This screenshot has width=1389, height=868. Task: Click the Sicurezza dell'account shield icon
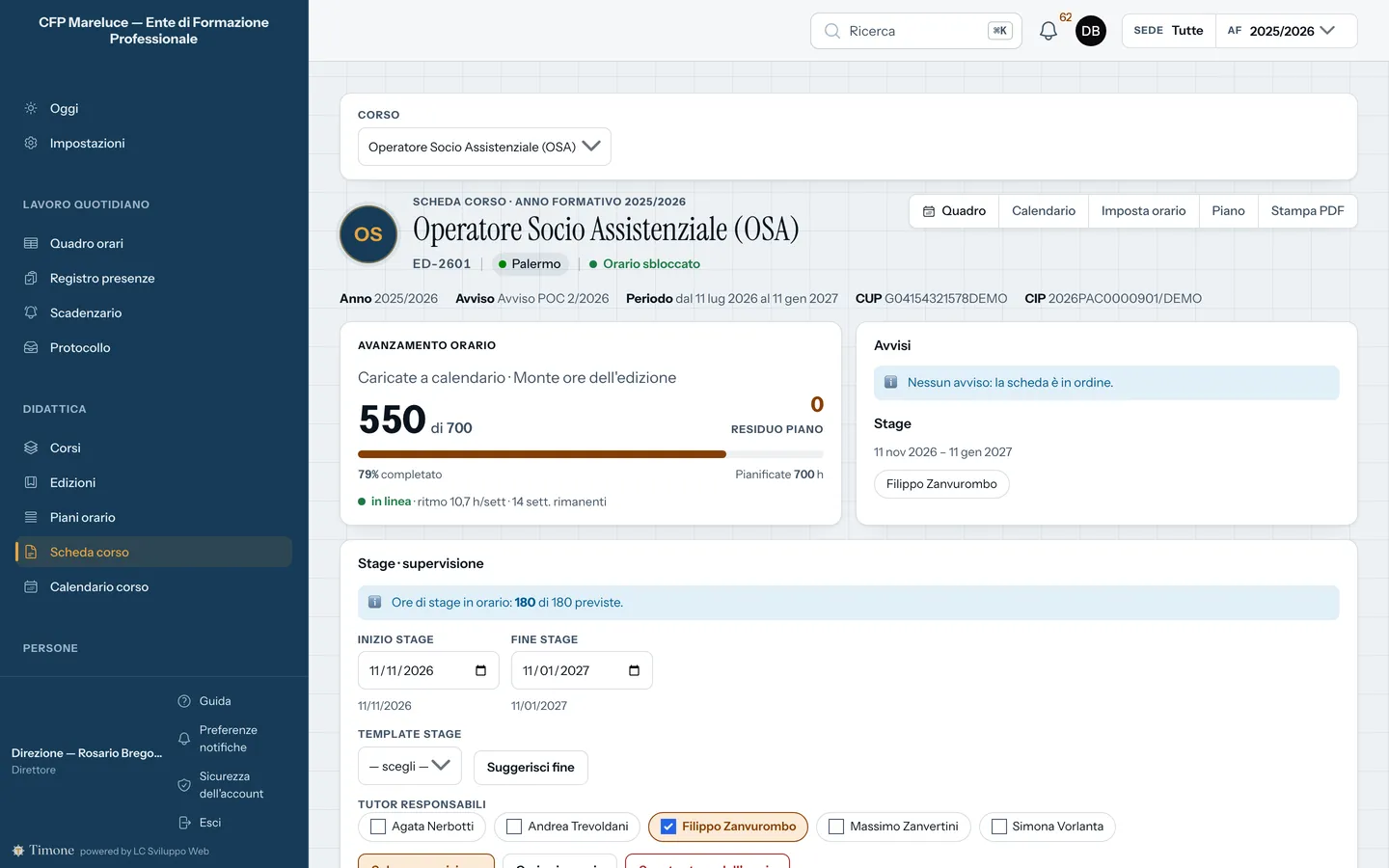pos(184,785)
